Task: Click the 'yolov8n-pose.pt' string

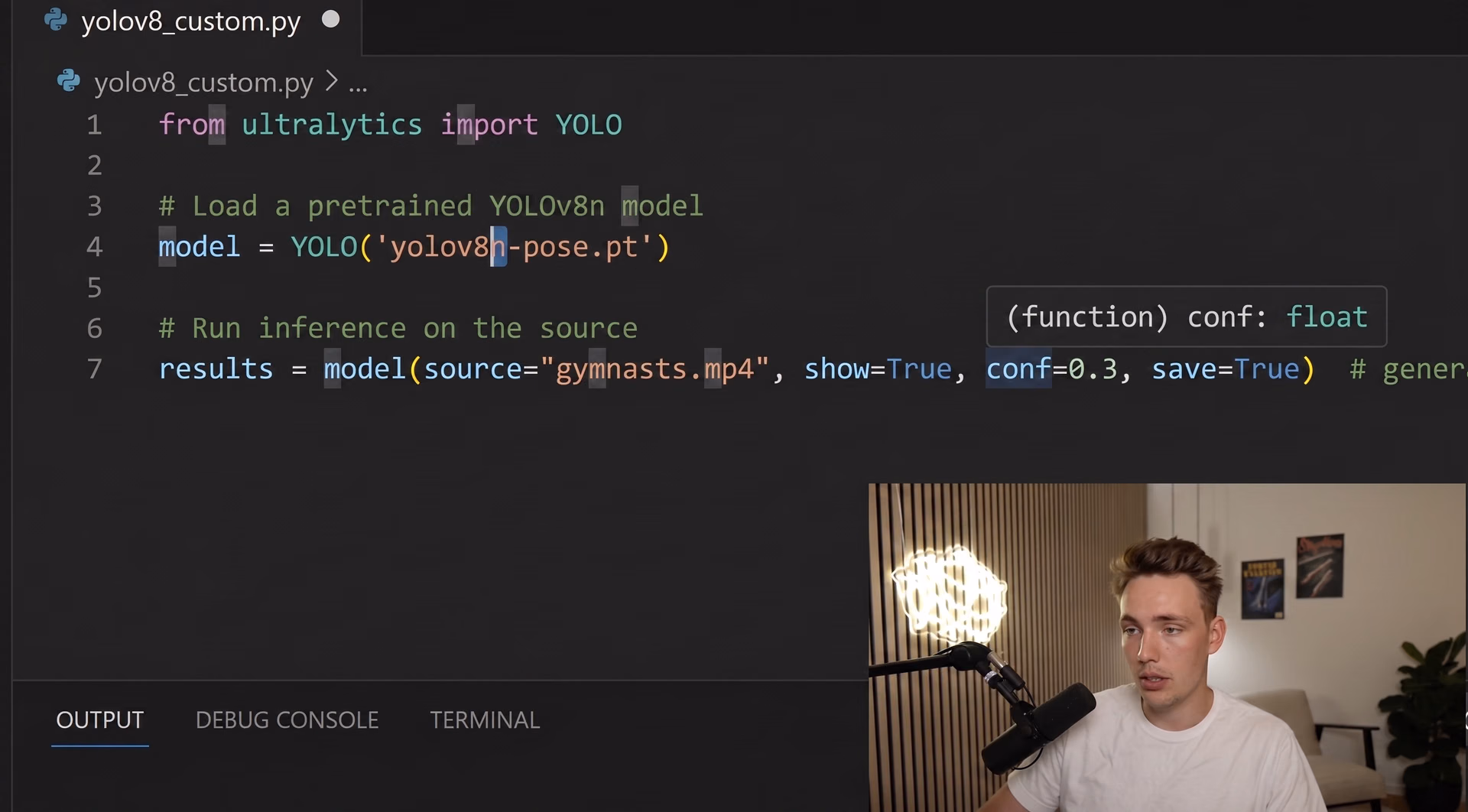Action: tap(514, 246)
